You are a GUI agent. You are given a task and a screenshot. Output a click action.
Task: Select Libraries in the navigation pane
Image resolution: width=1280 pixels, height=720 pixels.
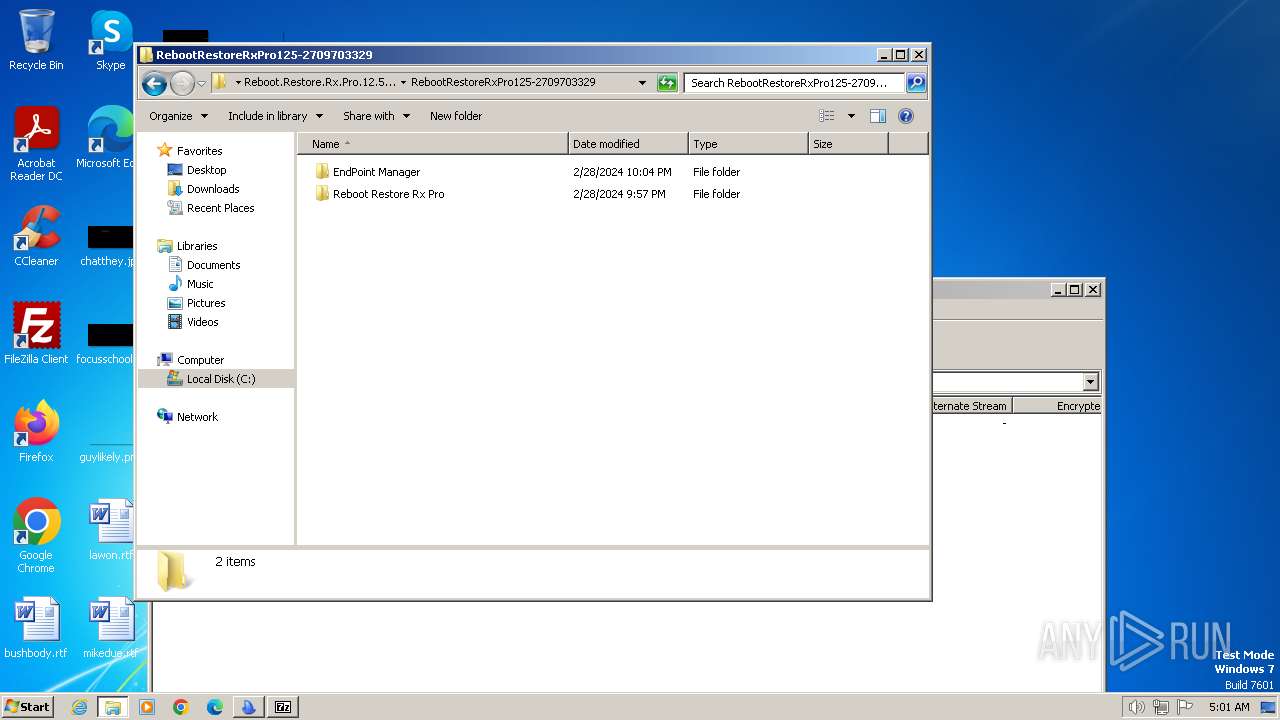197,246
